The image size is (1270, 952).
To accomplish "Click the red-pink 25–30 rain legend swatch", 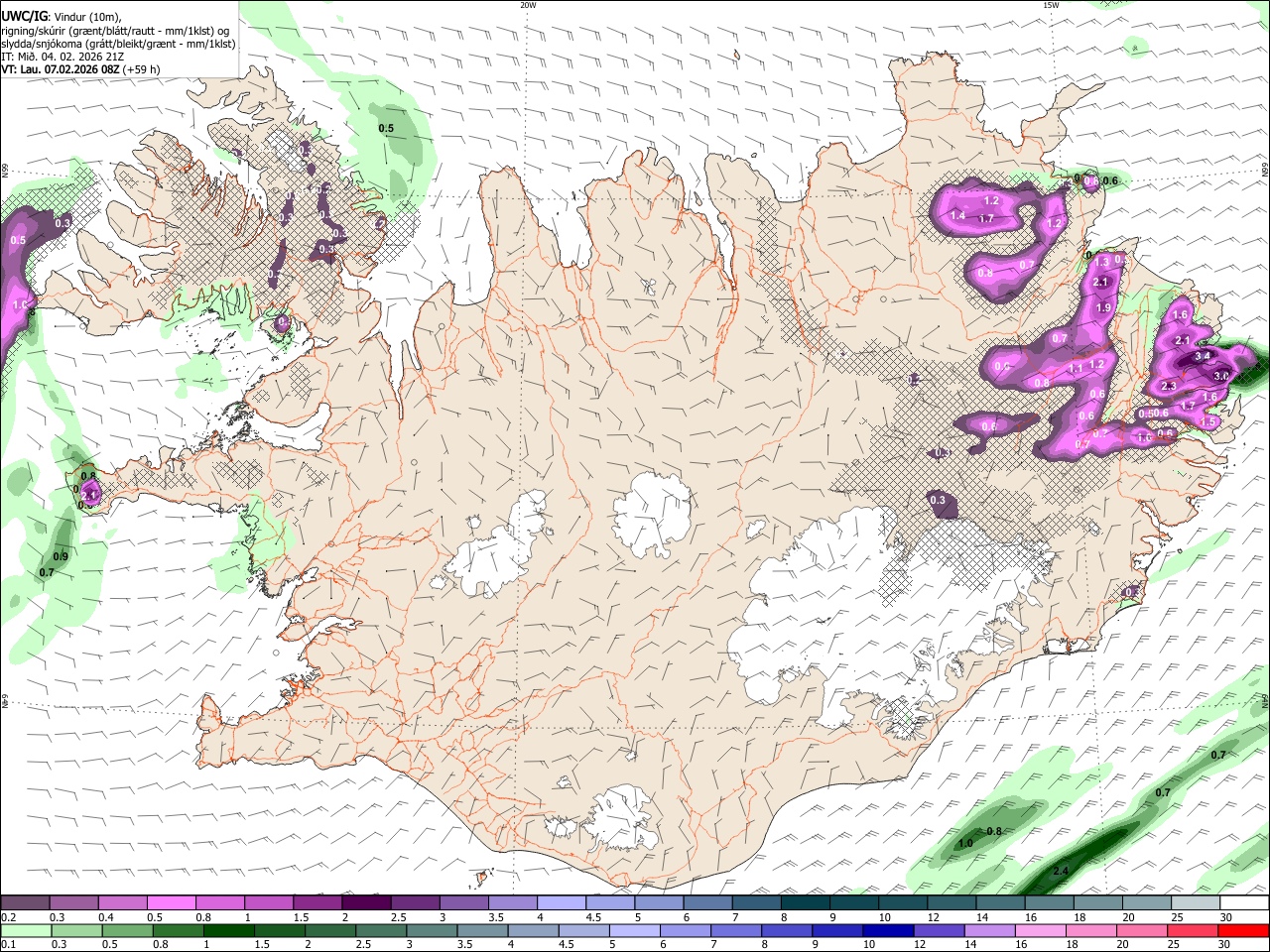I will pos(1194,931).
